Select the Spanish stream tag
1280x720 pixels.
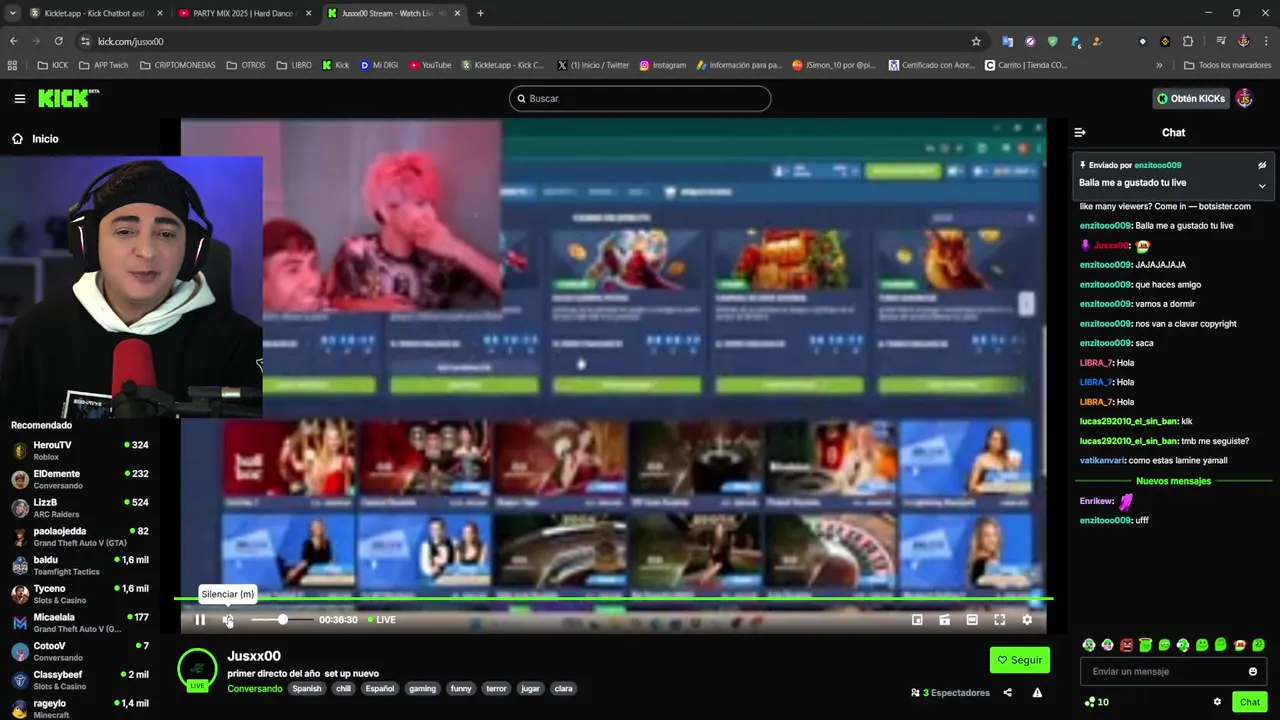[307, 688]
